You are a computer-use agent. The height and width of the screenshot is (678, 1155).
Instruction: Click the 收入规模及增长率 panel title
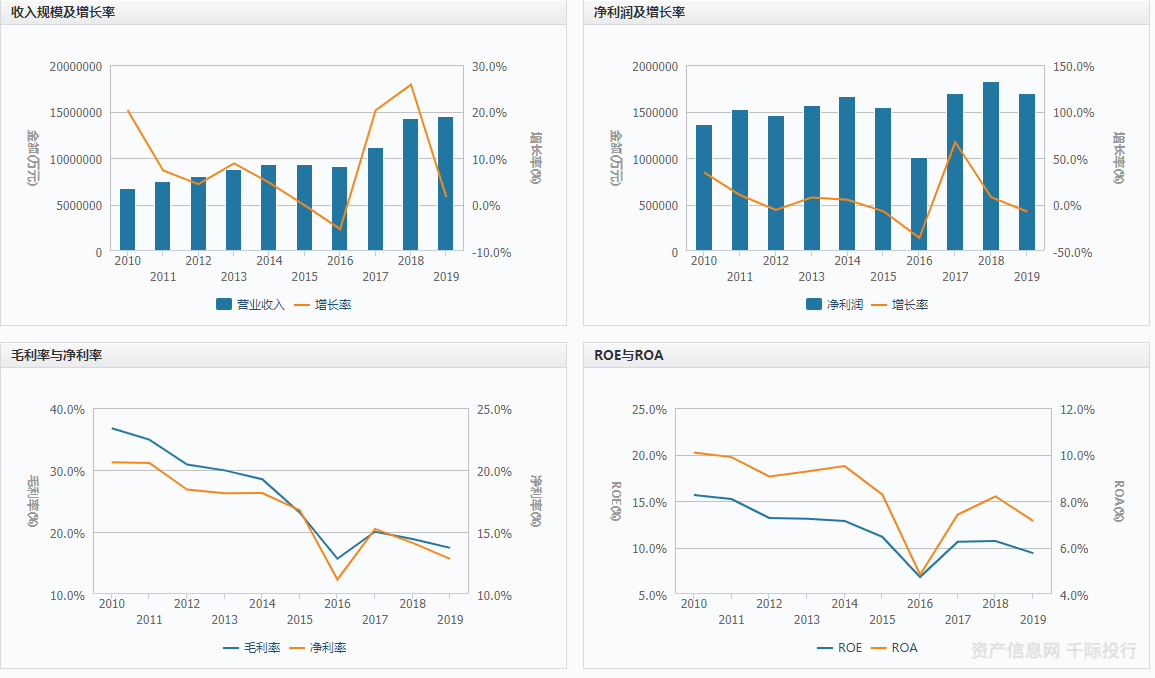[63, 13]
